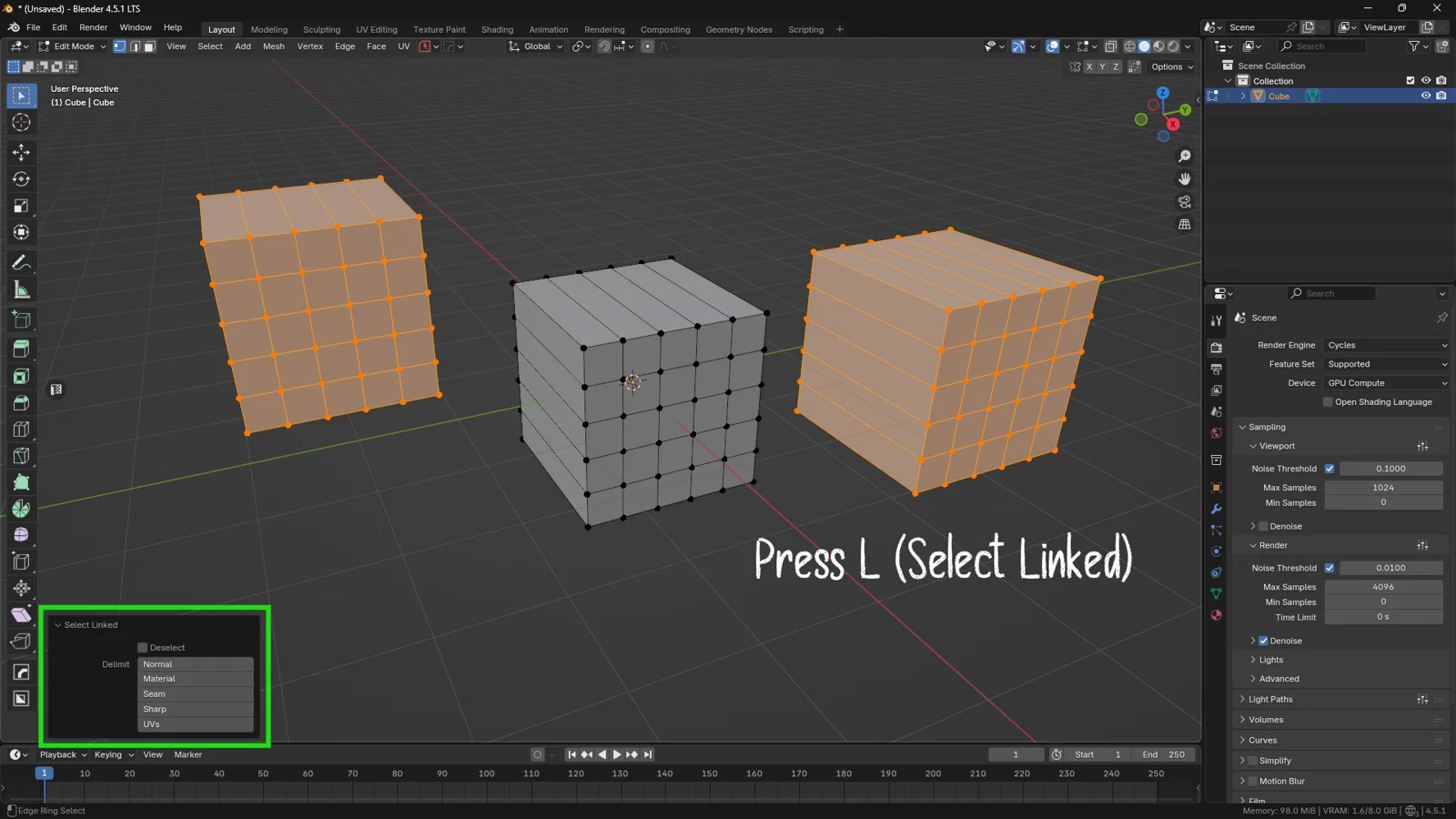Viewport: 1456px width, 819px height.
Task: Switch to vertex select mode
Action: [119, 46]
